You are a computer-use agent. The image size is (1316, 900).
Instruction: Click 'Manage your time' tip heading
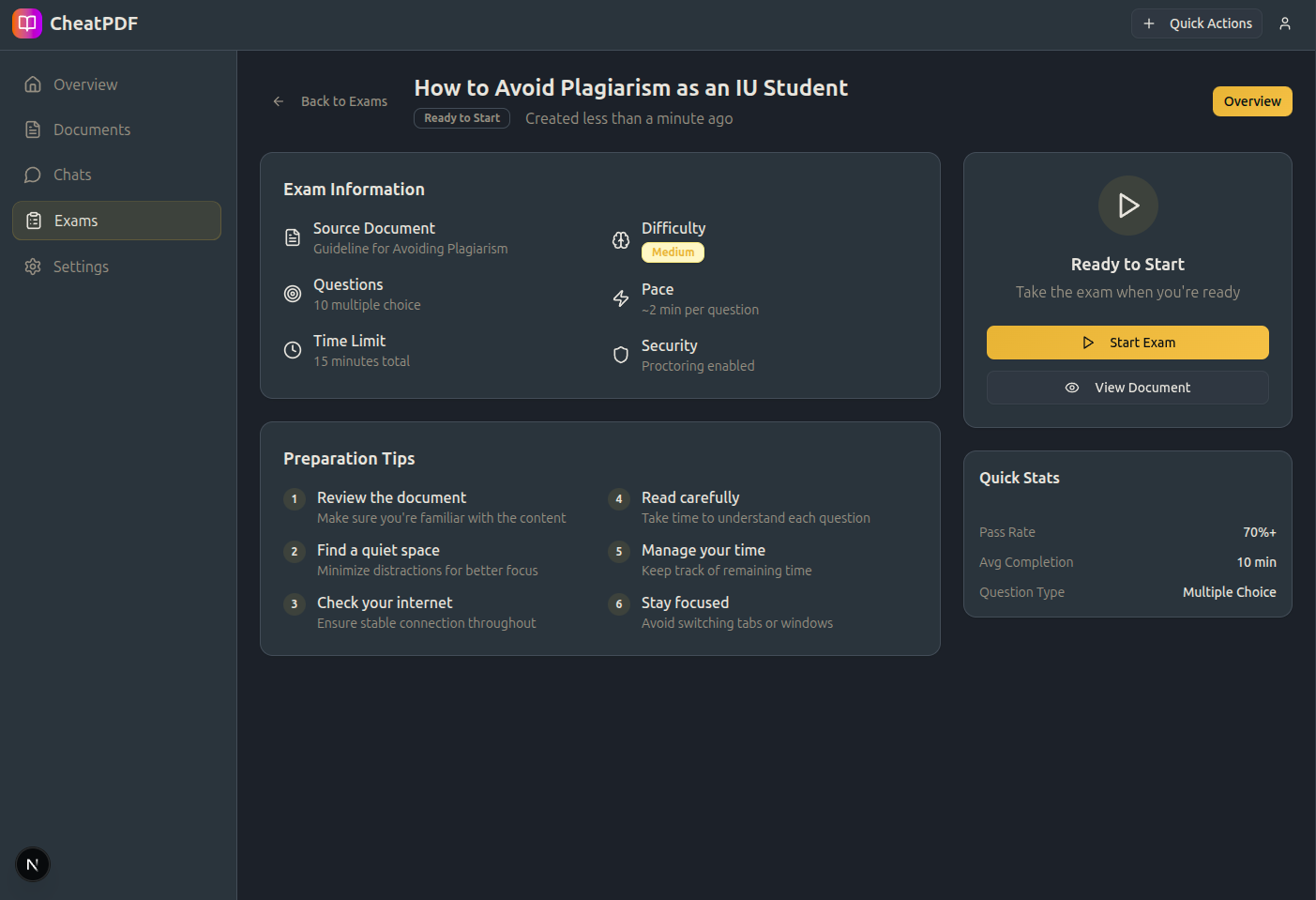coord(703,550)
